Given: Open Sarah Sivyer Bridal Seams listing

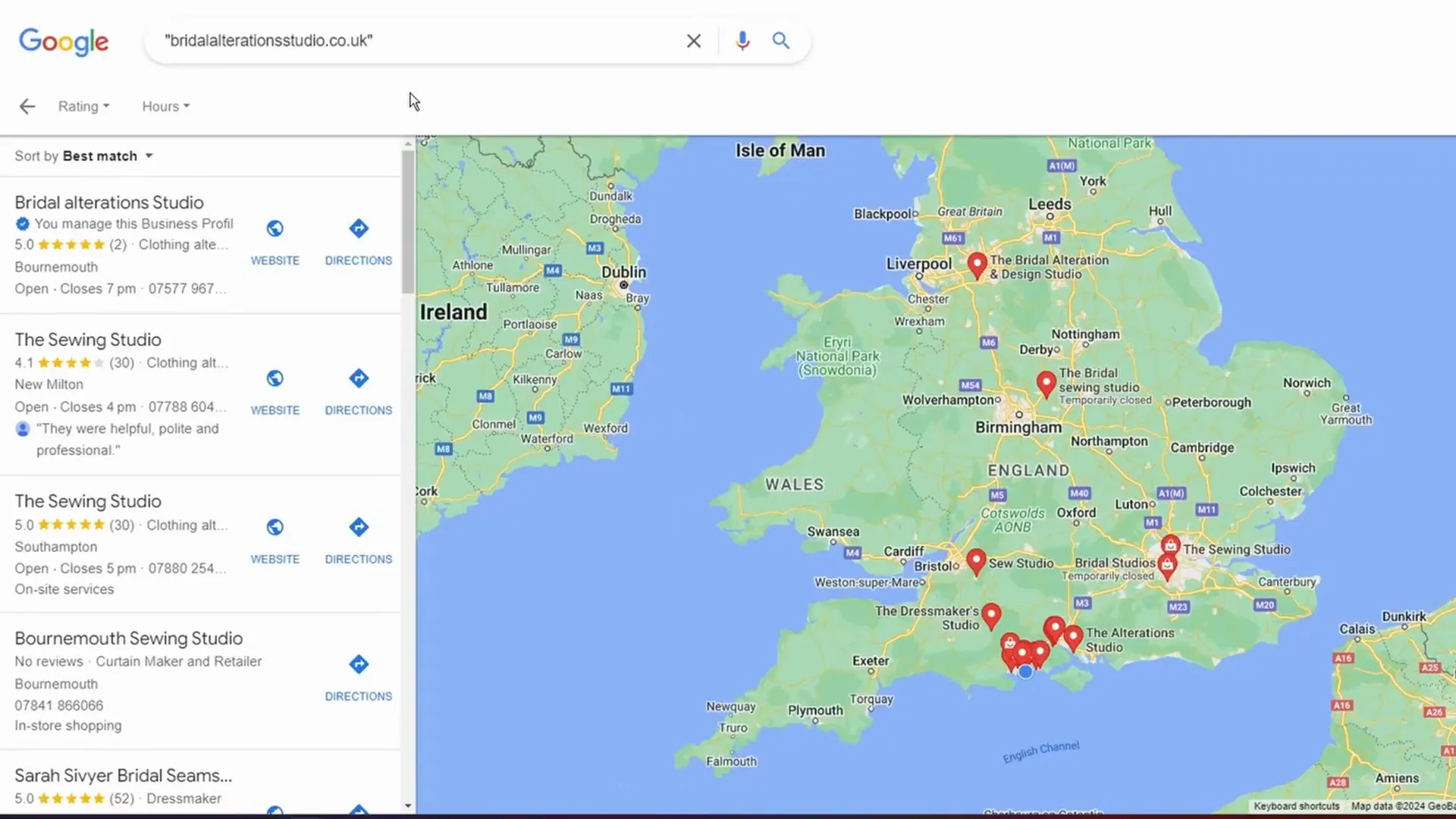Looking at the screenshot, I should tap(124, 776).
